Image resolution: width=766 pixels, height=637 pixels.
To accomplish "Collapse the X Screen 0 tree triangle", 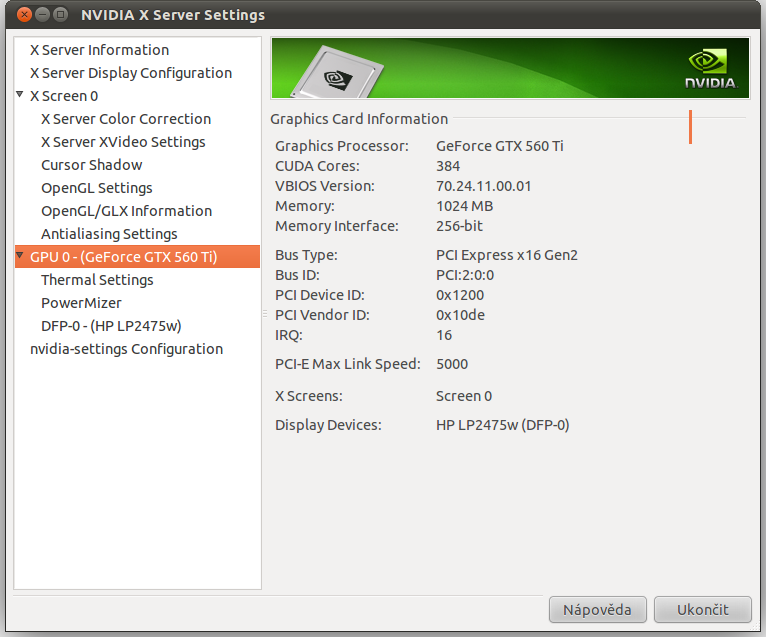I will point(20,95).
